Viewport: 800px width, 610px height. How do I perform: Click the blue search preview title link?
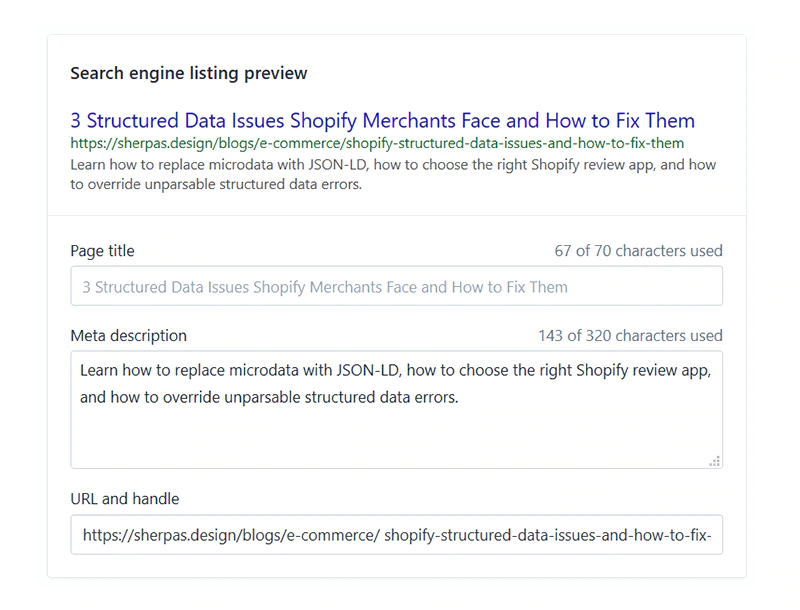click(382, 121)
